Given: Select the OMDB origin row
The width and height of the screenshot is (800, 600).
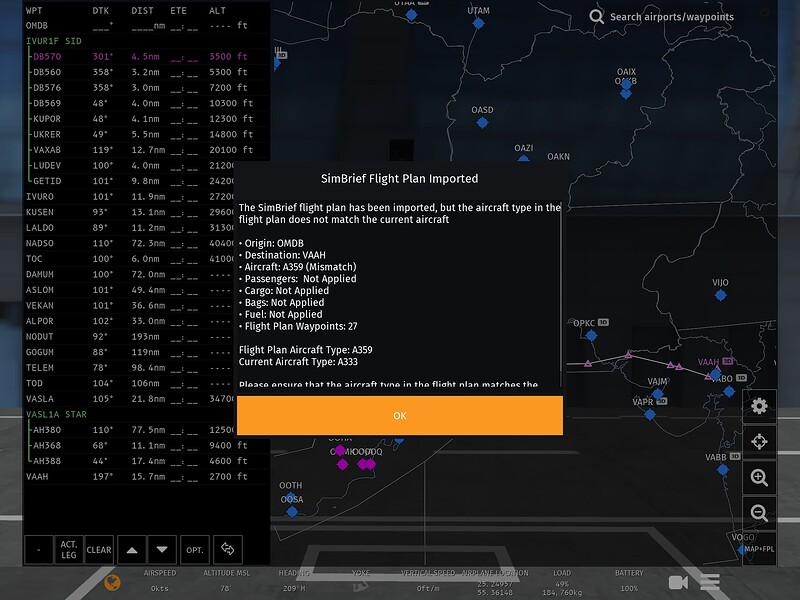Looking at the screenshot, I should pyautogui.click(x=146, y=26).
